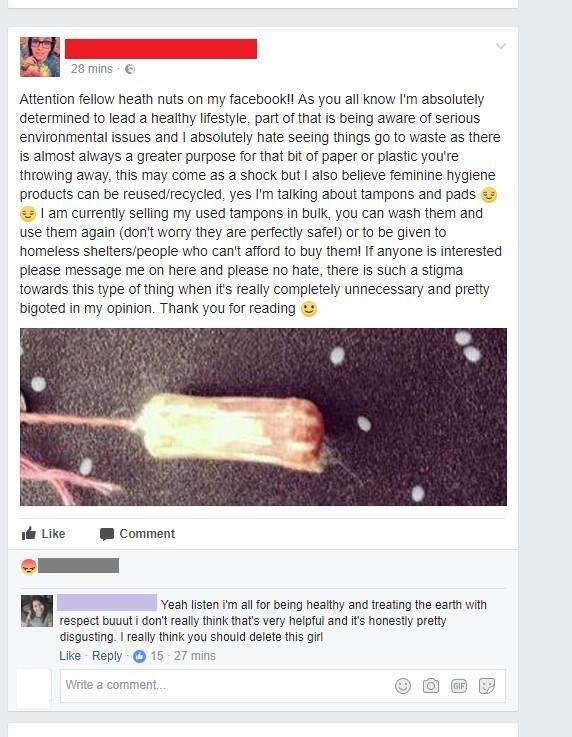View names of people who reacted

point(78,565)
